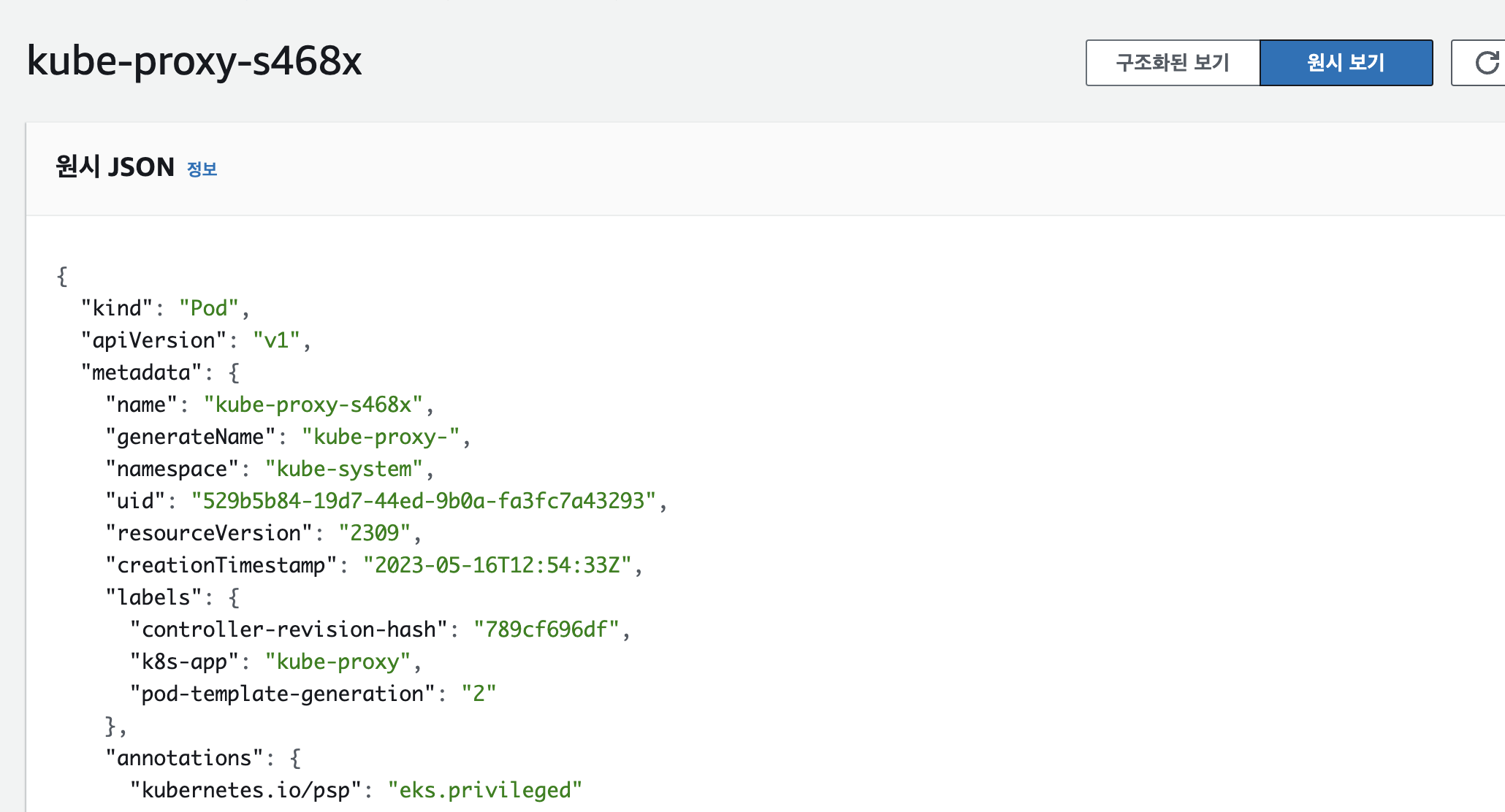The image size is (1505, 812).
Task: Click the uid value string
Action: click(x=424, y=501)
